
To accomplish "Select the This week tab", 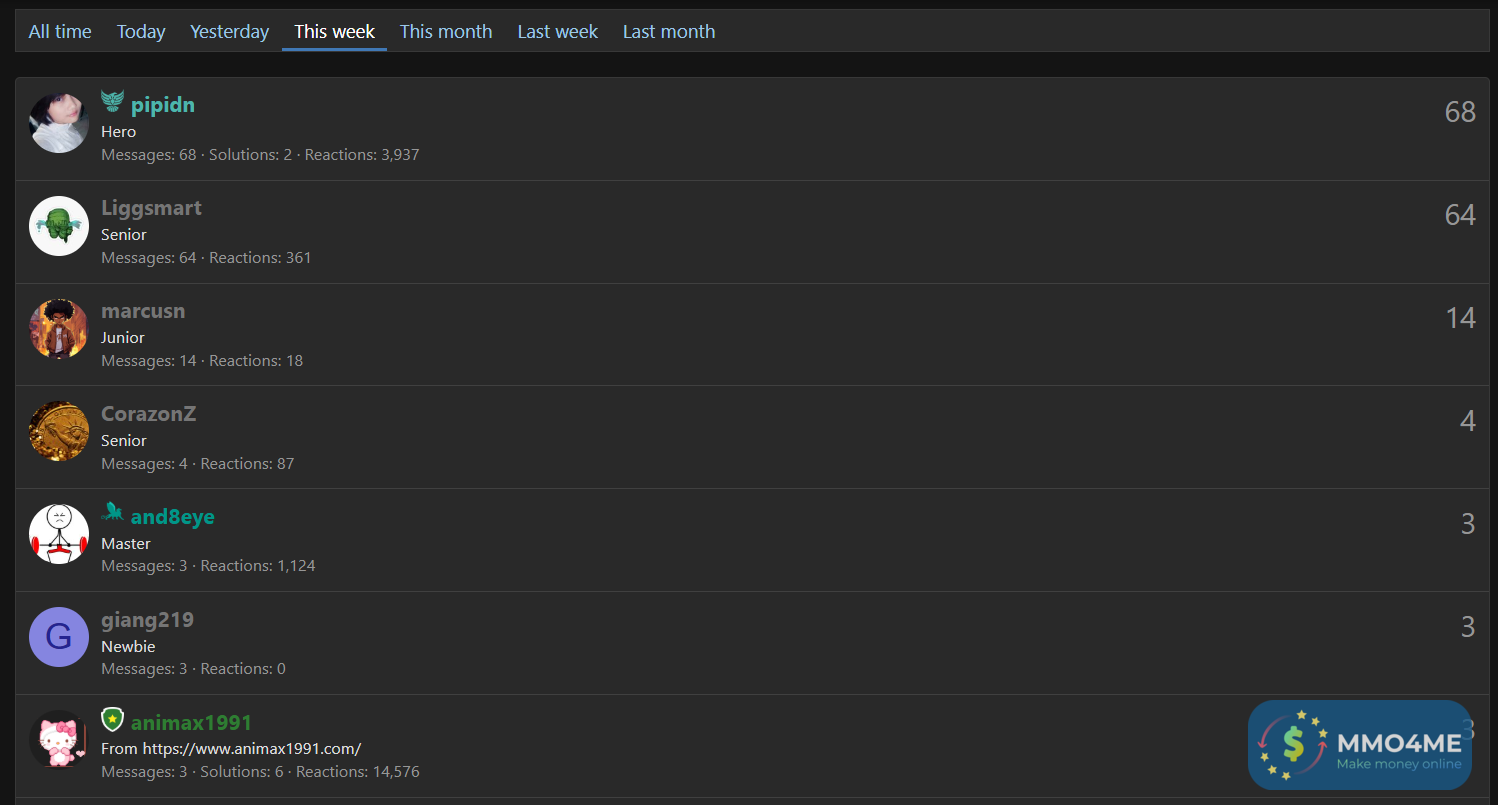I will coord(334,31).
